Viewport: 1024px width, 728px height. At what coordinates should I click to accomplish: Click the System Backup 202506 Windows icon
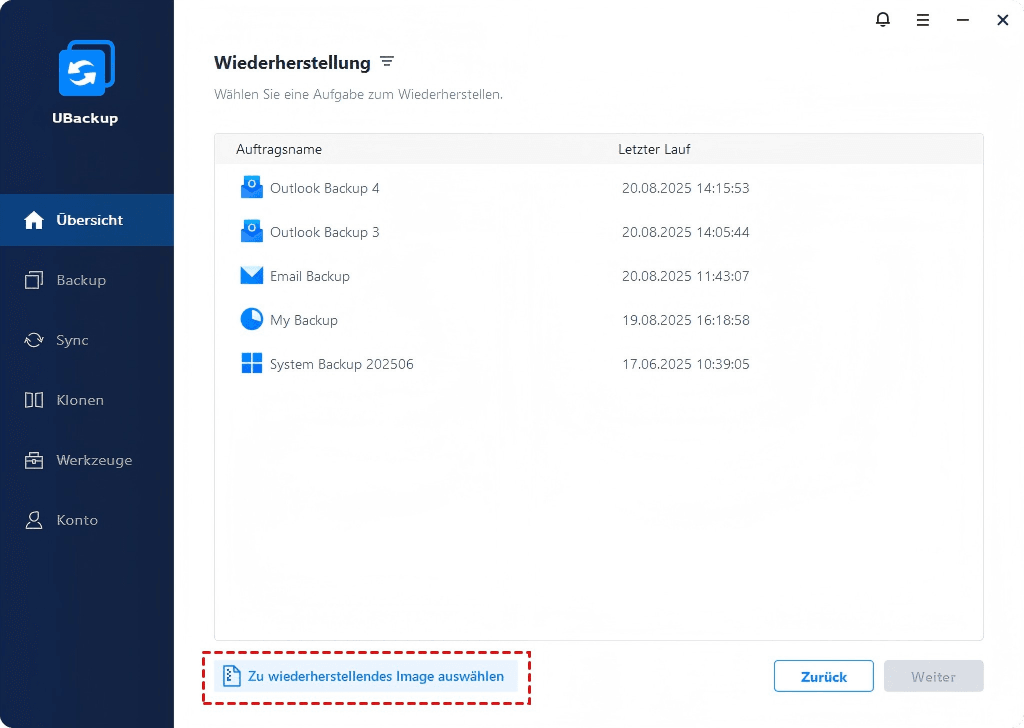click(x=251, y=364)
